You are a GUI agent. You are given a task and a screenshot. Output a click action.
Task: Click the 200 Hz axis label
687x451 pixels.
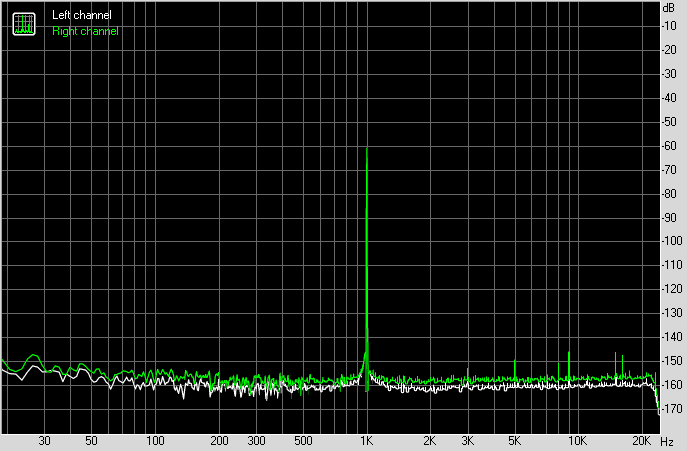[219, 440]
